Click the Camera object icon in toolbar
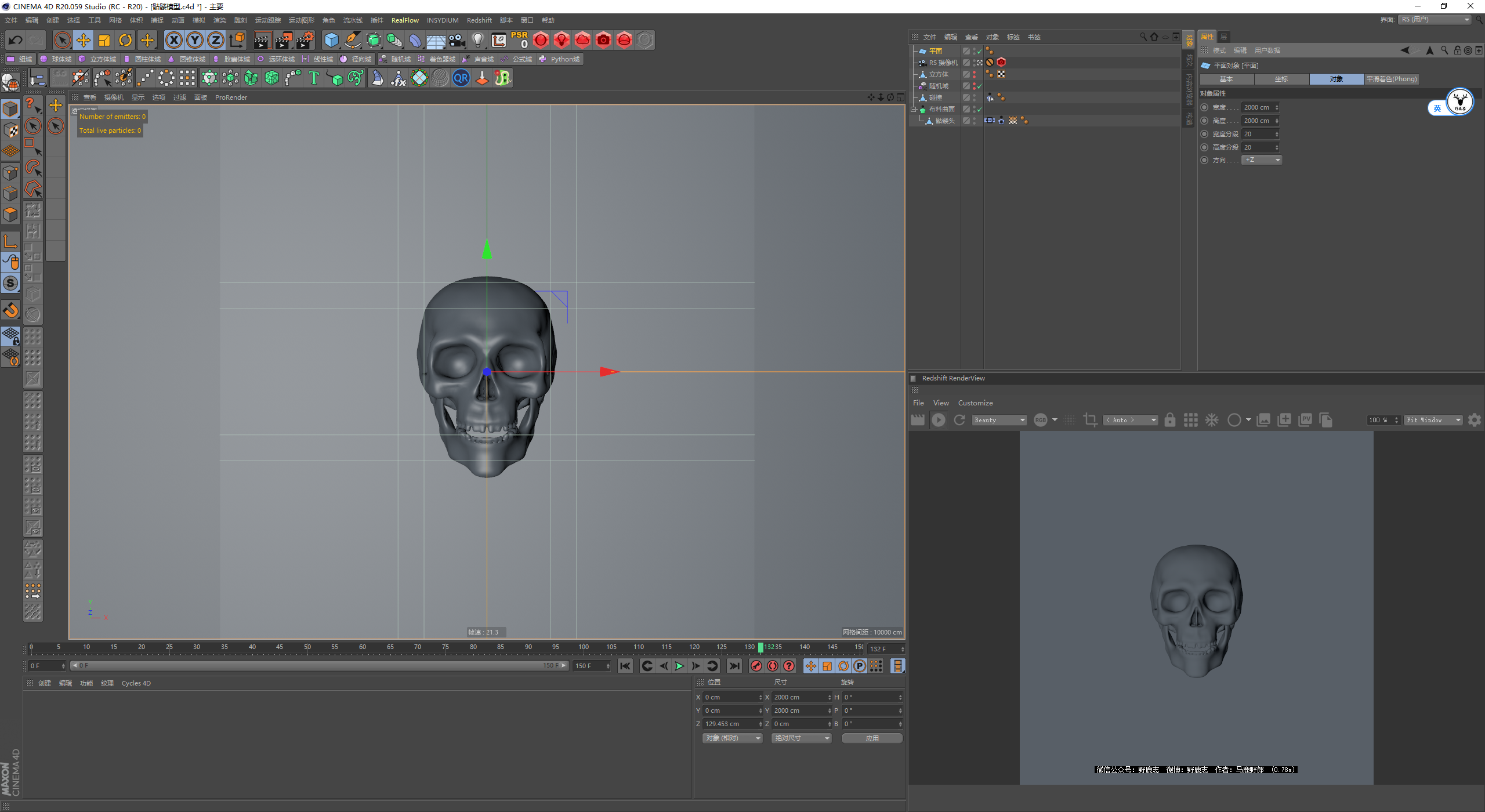The height and width of the screenshot is (812, 1485). pos(457,40)
